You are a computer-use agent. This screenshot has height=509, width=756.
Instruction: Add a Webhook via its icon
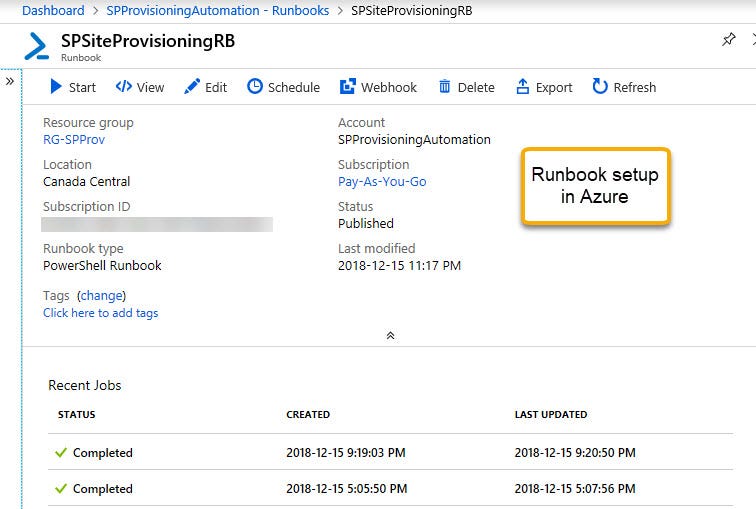click(348, 87)
